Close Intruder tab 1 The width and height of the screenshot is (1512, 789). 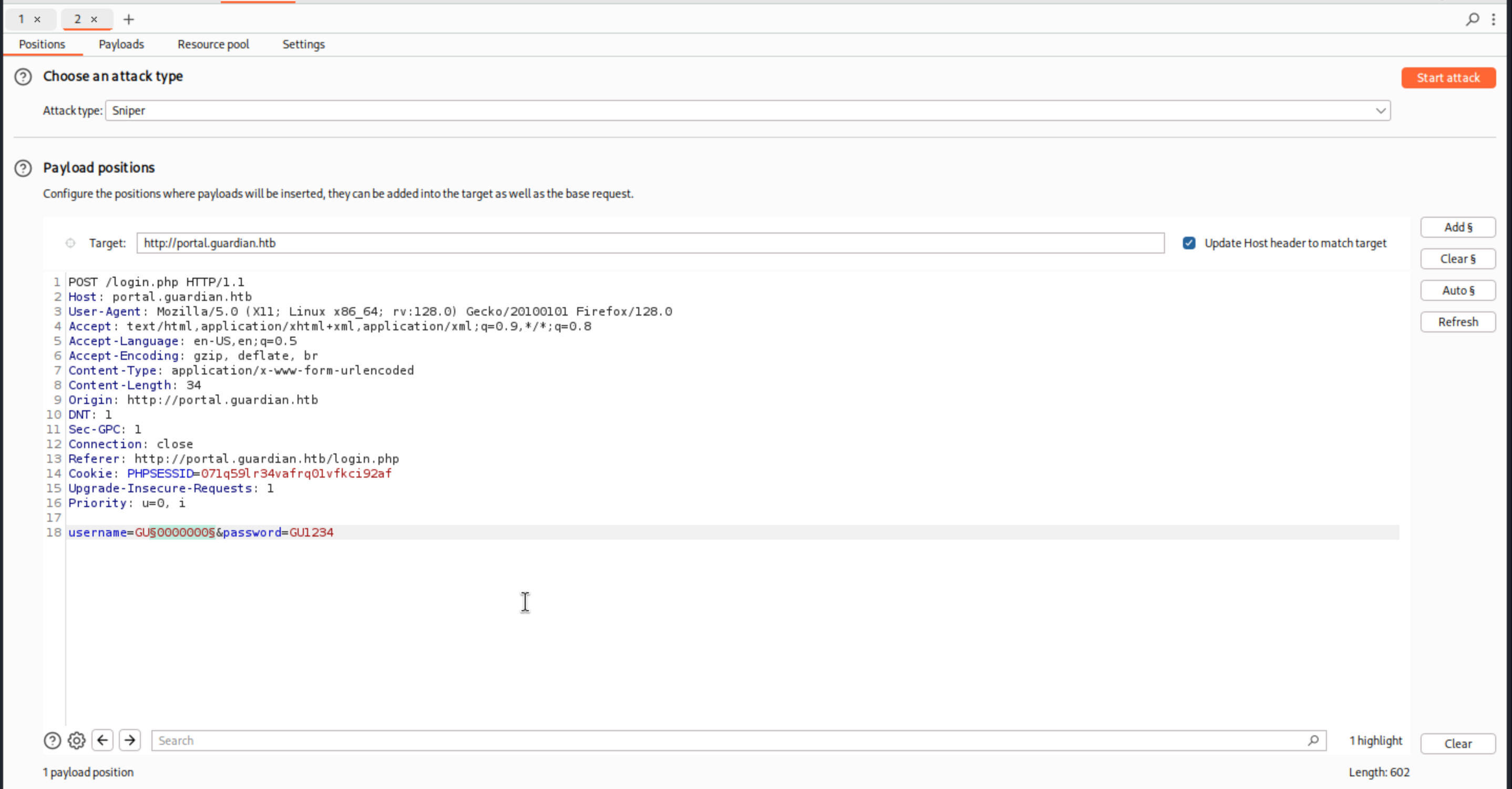coord(37,19)
